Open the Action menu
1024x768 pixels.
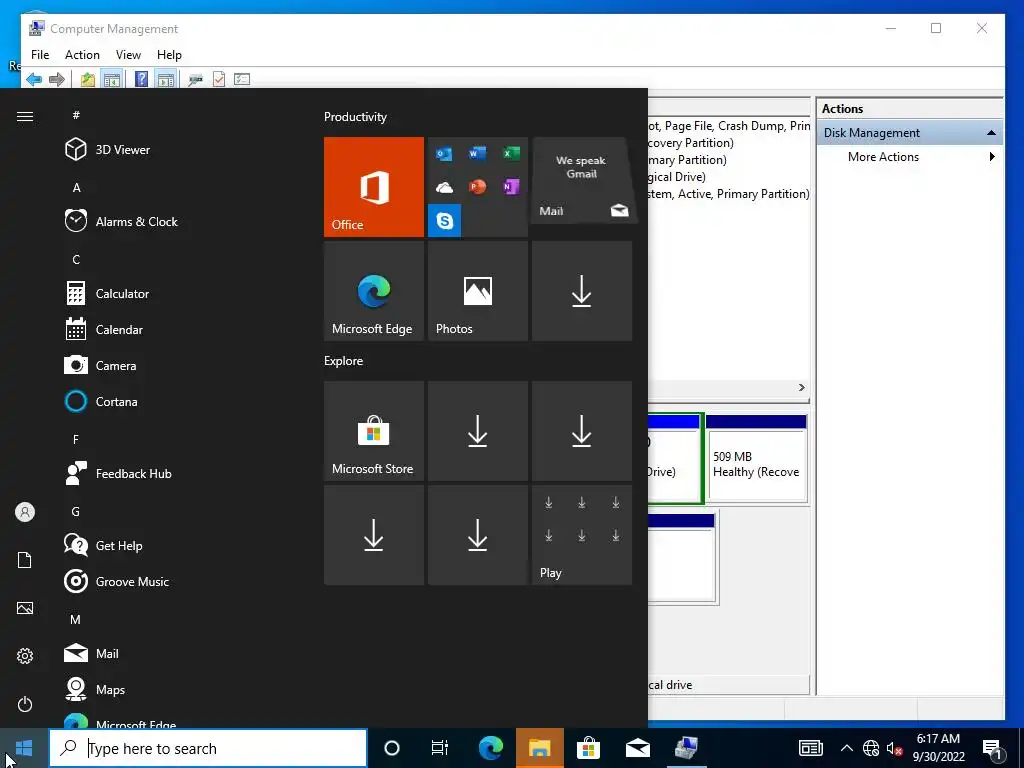[82, 55]
